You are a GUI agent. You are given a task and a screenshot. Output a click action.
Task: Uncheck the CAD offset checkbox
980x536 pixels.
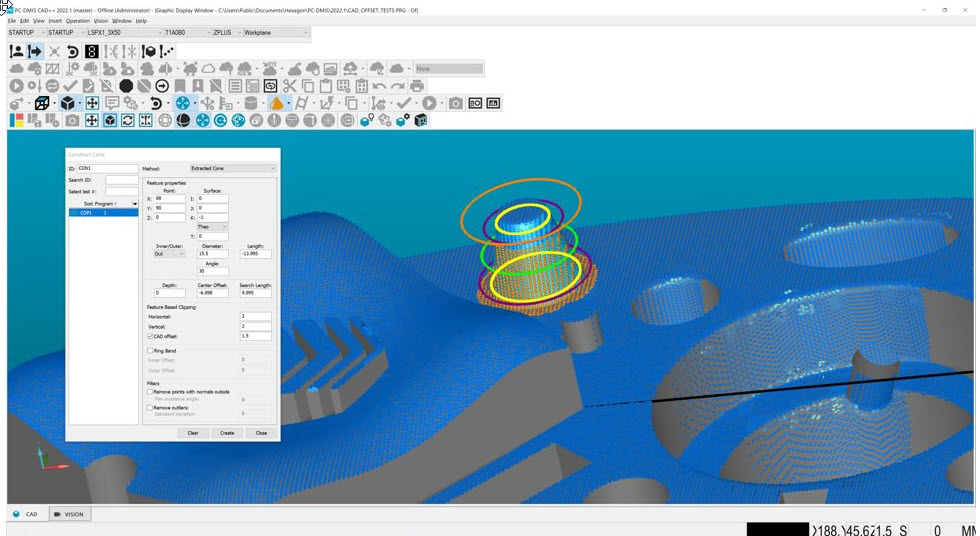coord(150,336)
